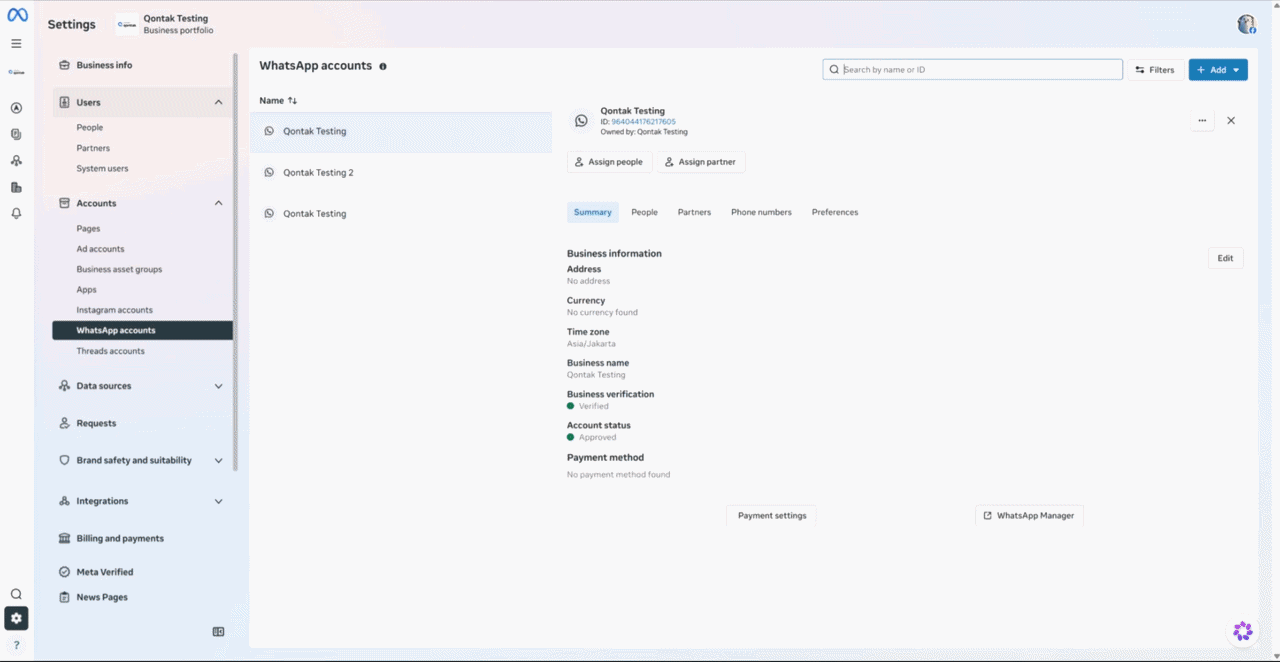This screenshot has width=1280, height=662.
Task: Open Payment settings button
Action: coord(772,515)
